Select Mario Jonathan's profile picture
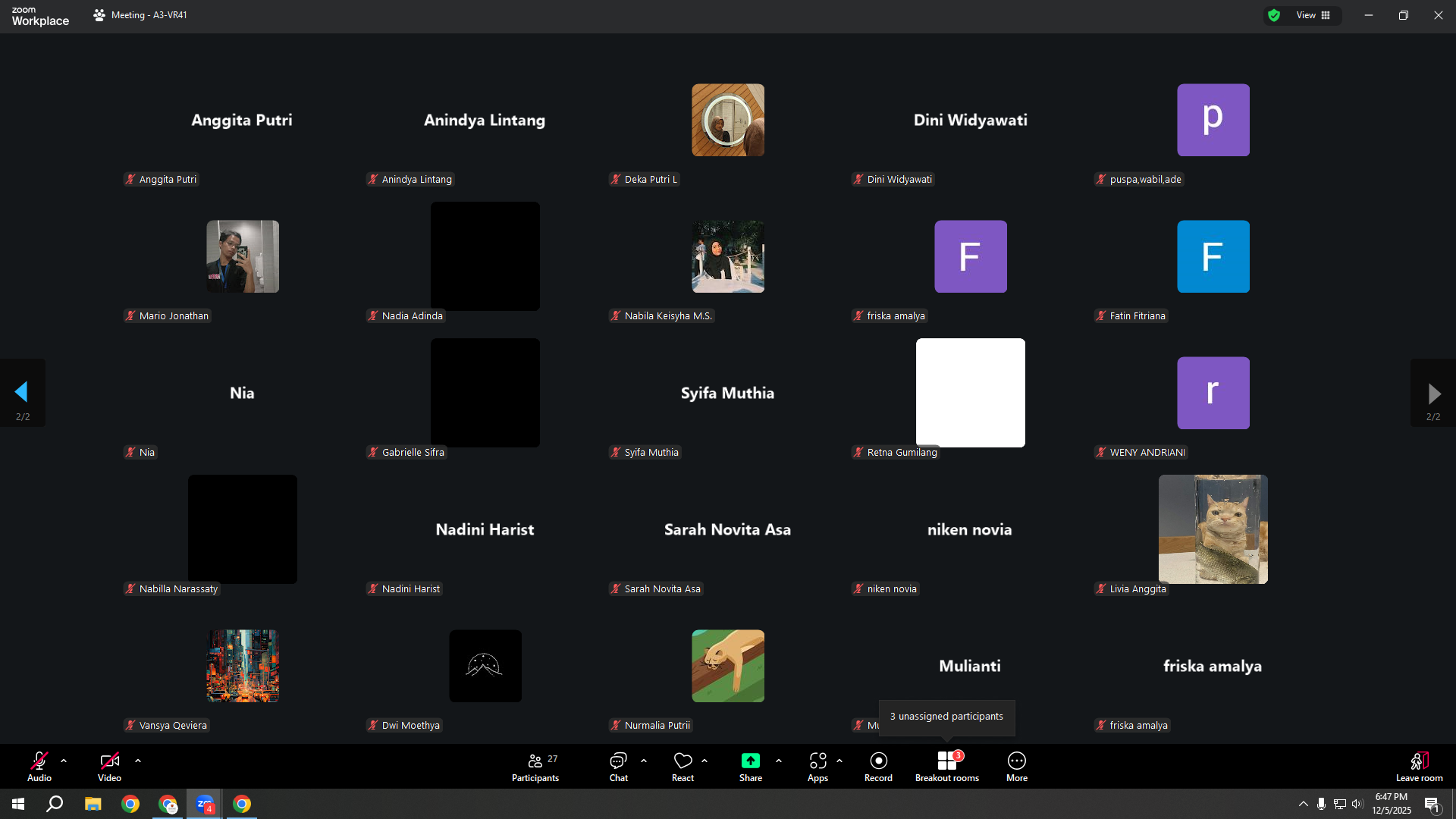 [243, 256]
